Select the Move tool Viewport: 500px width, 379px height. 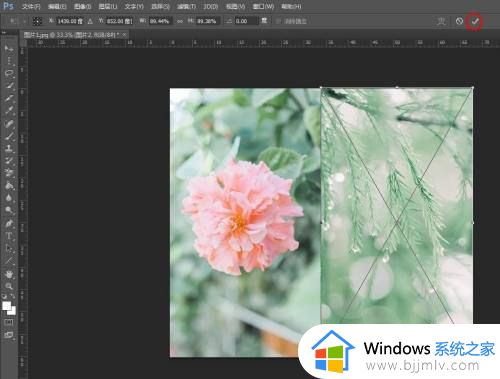coord(9,49)
